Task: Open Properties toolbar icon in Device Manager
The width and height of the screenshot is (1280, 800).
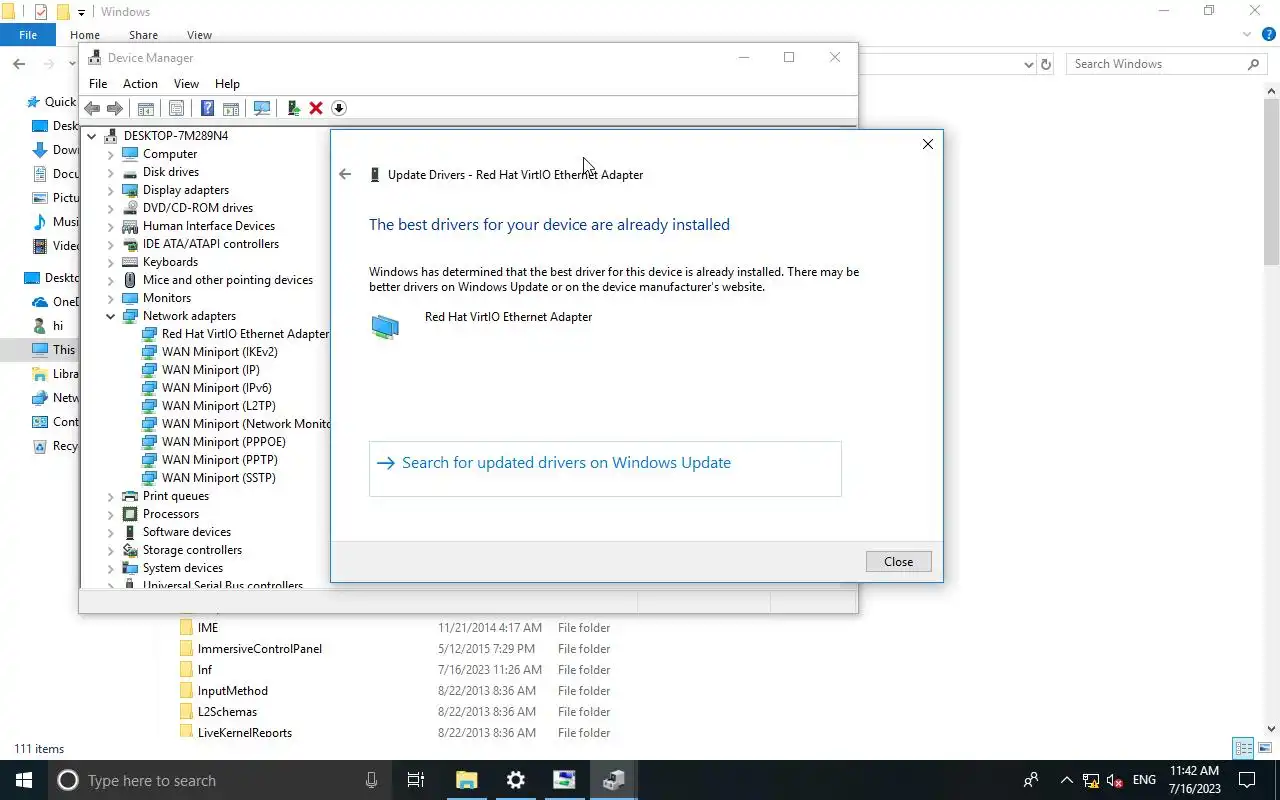Action: tap(176, 108)
